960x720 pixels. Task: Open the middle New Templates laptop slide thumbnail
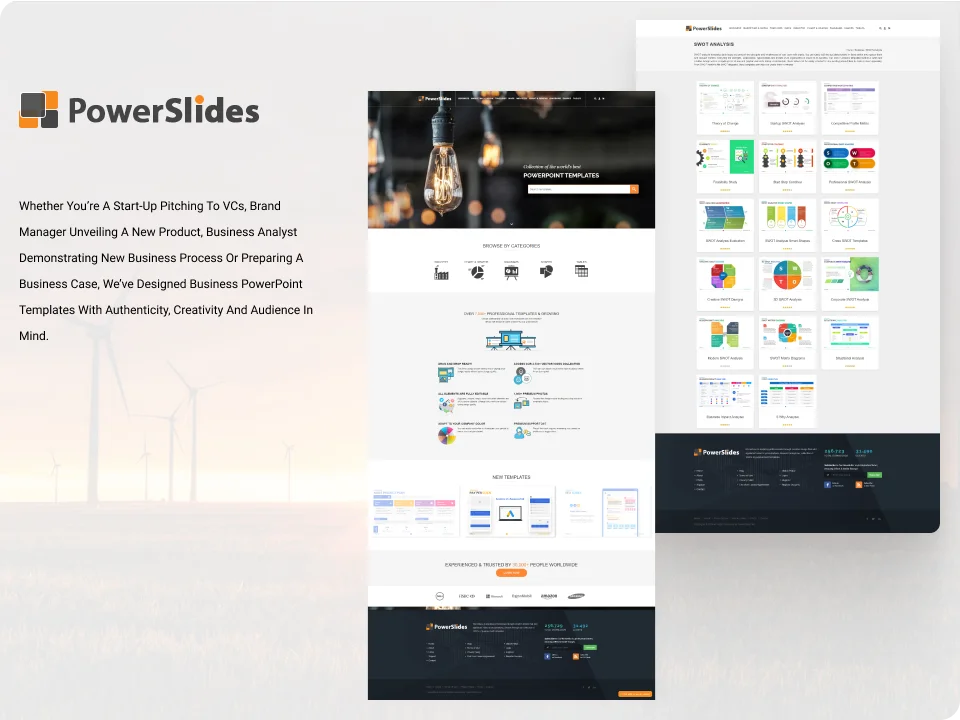click(x=509, y=512)
